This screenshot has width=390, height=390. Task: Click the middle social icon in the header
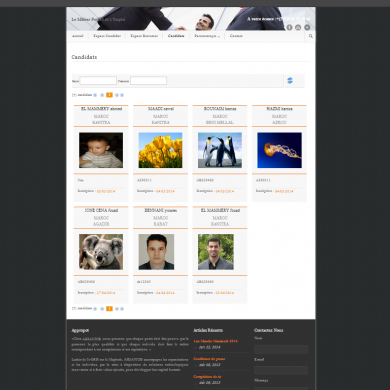pyautogui.click(x=298, y=27)
